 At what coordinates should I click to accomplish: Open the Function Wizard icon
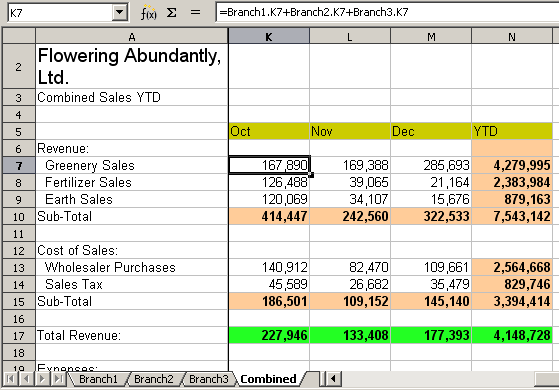tap(148, 13)
